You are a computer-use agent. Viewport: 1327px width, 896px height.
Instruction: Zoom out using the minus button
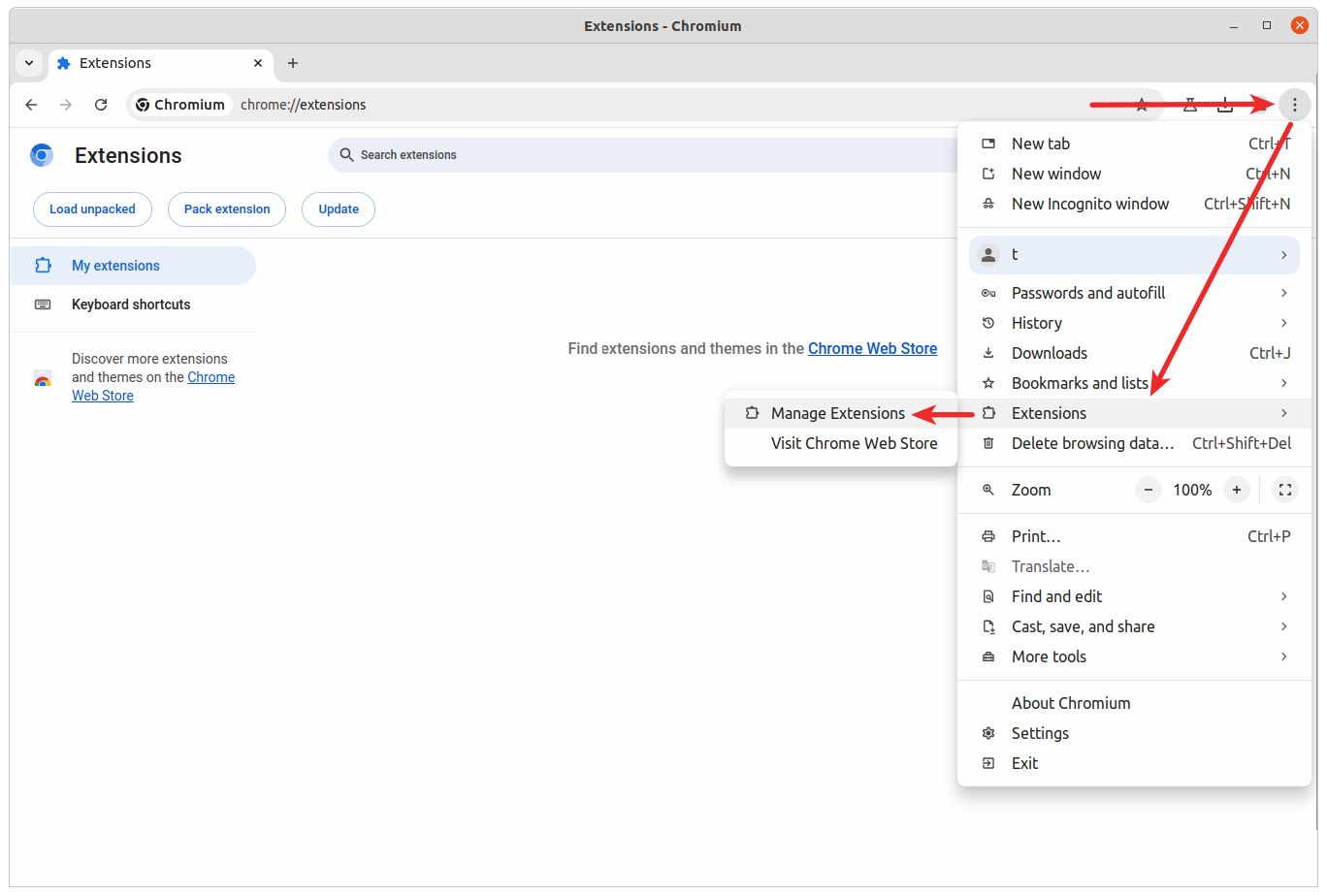click(1149, 490)
